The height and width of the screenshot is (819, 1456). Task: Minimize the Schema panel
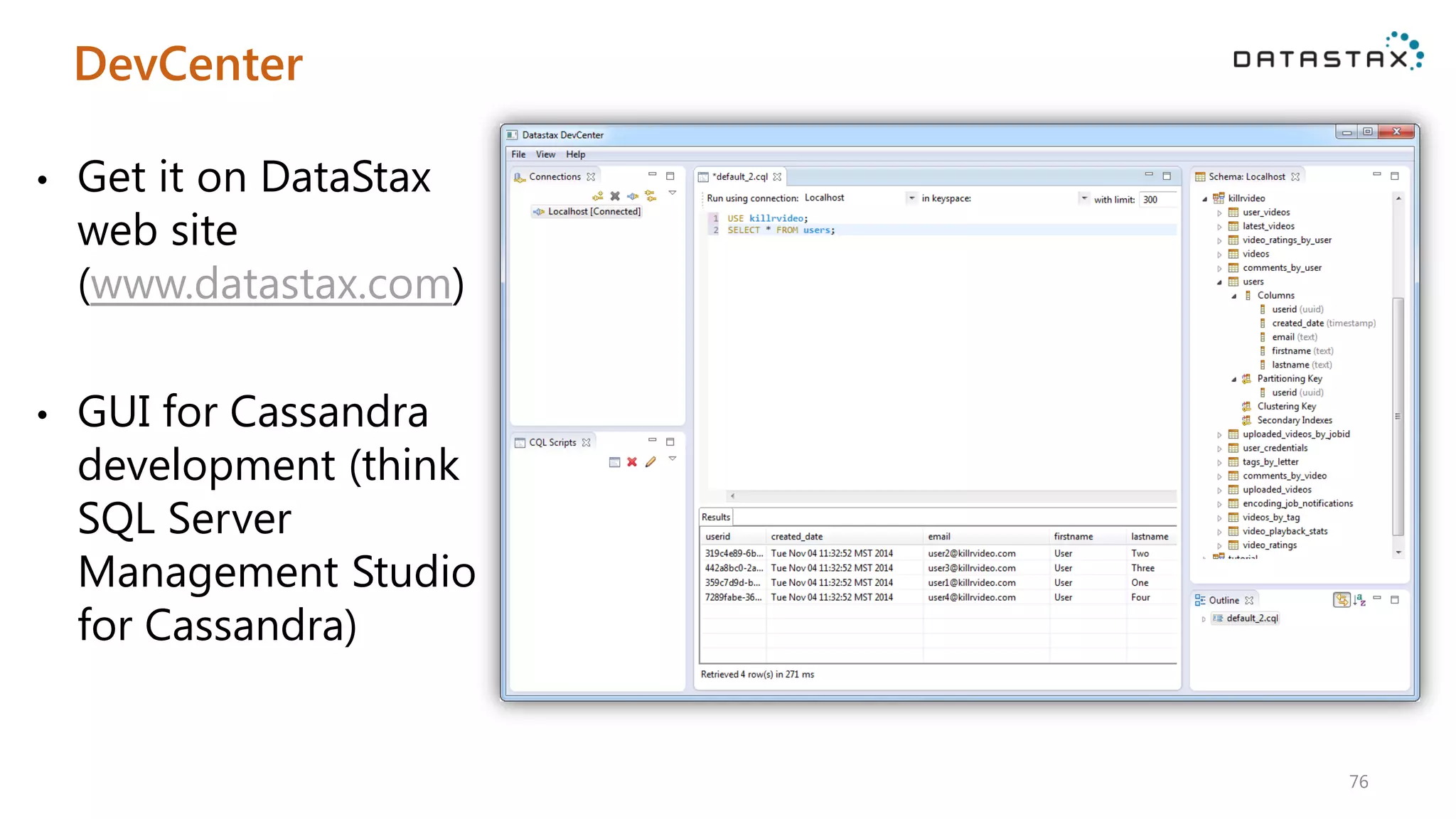coord(1376,175)
